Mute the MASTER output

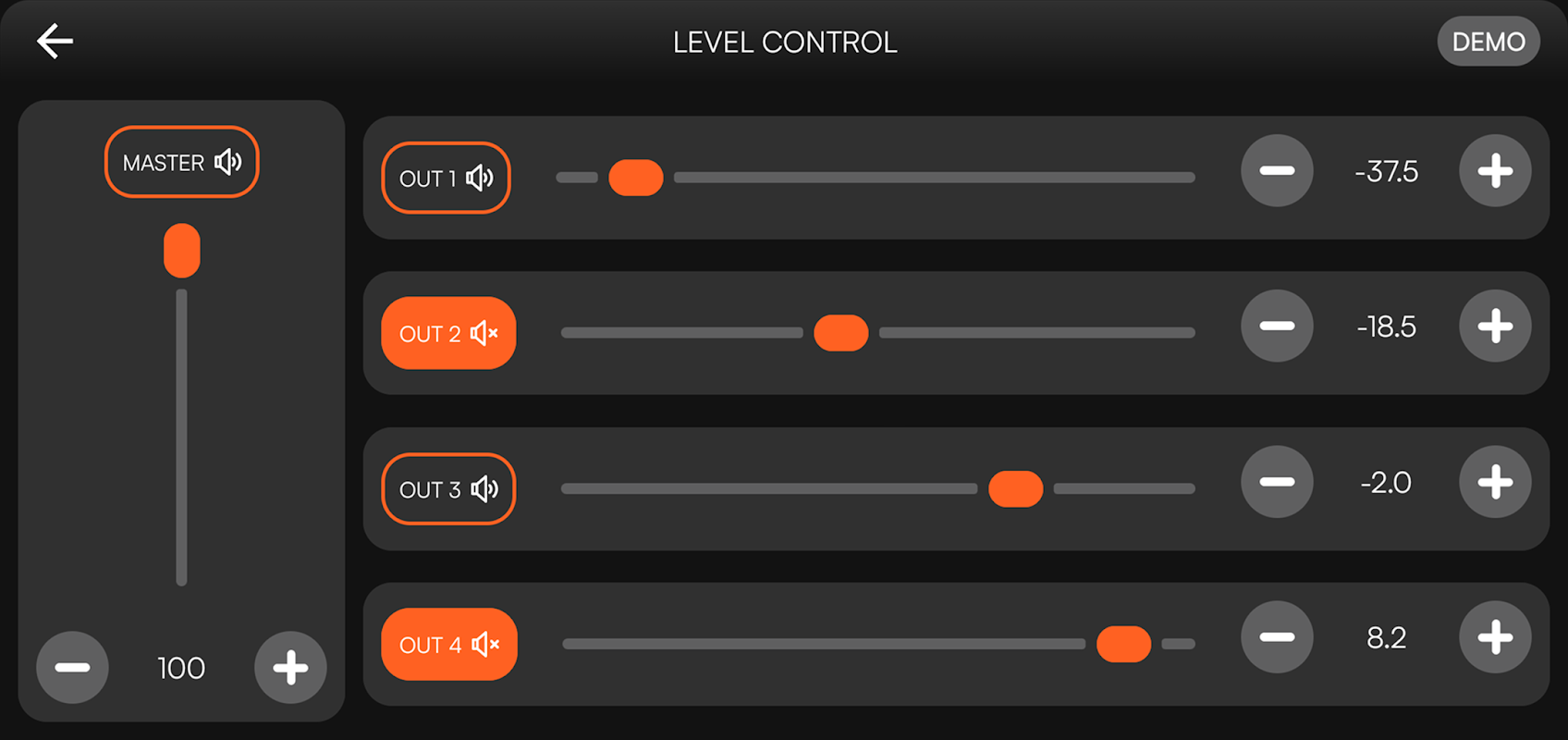click(x=182, y=162)
